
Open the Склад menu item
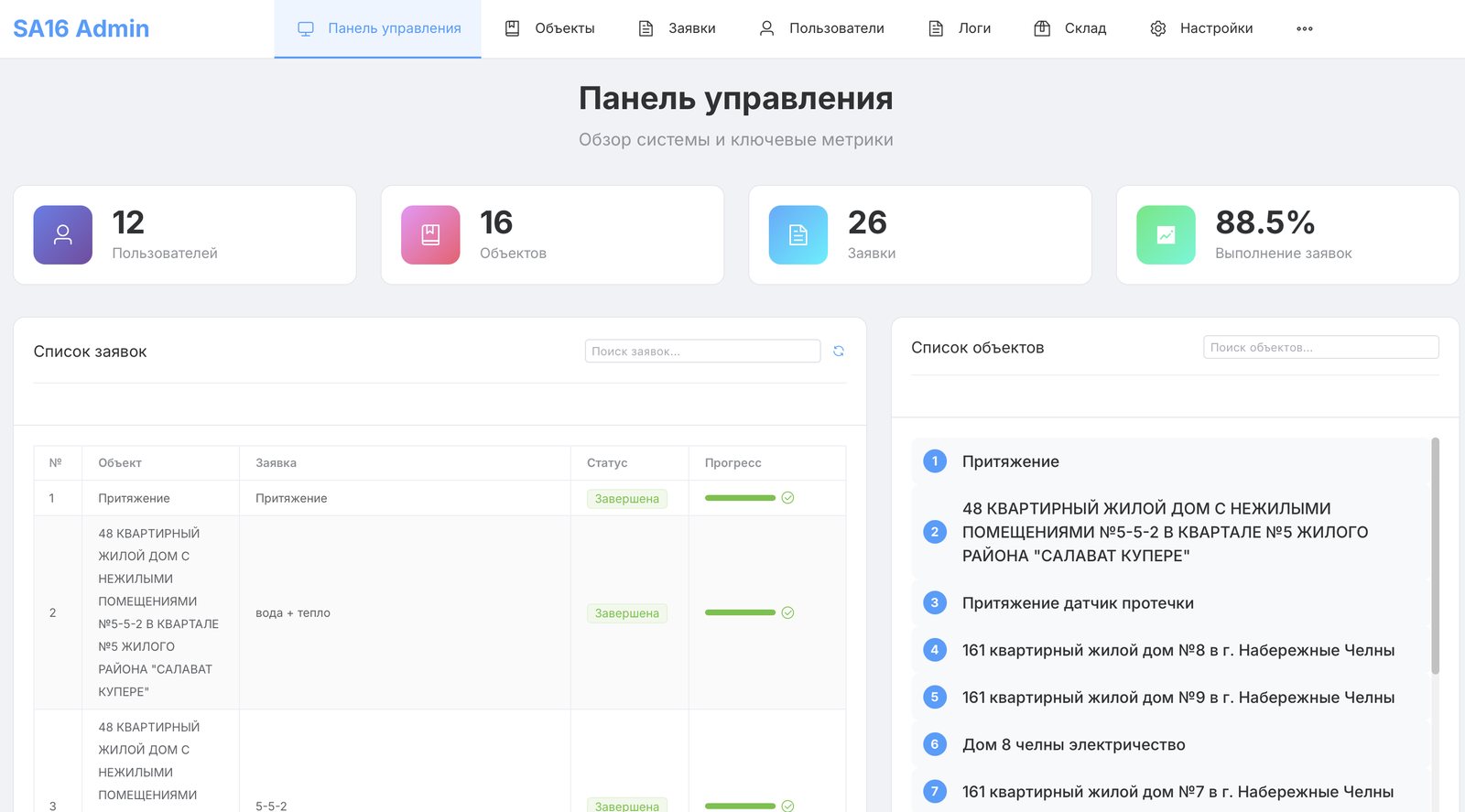pos(1070,28)
